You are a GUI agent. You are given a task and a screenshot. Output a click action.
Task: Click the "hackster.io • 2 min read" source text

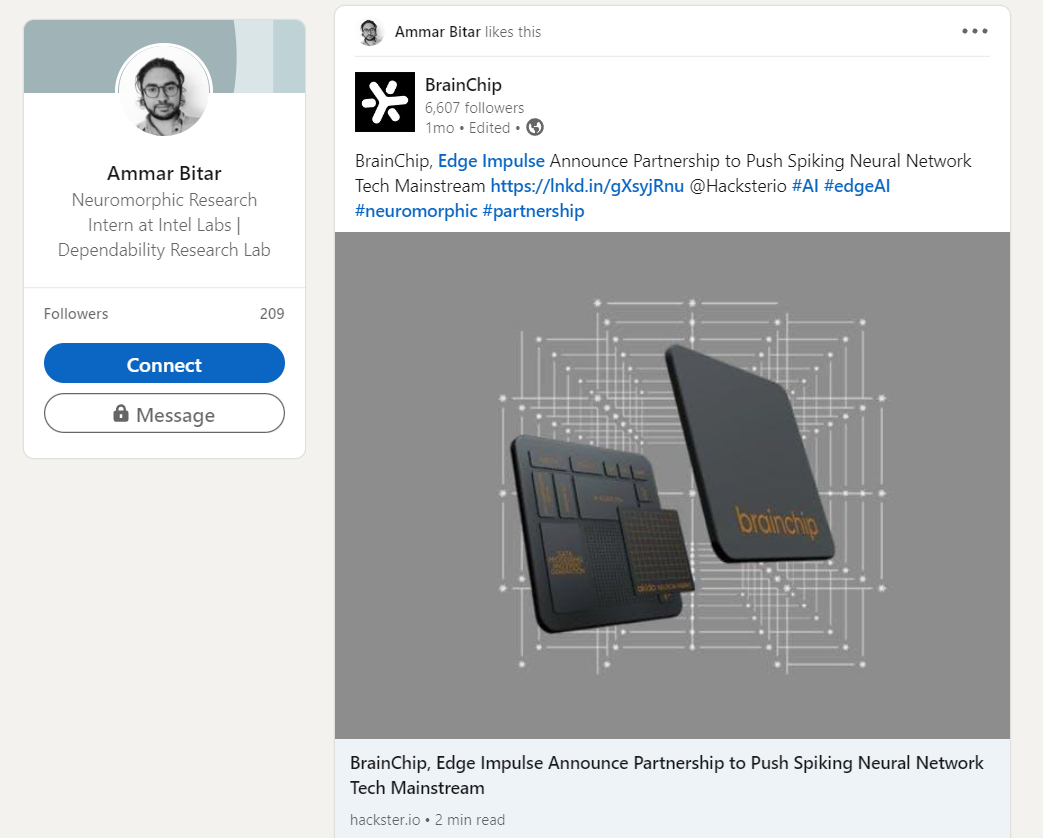pos(427,820)
